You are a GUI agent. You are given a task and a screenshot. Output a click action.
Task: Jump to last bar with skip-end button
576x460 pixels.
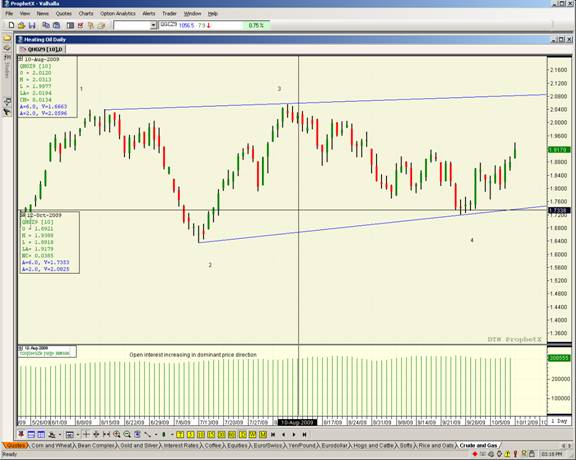pos(305,435)
